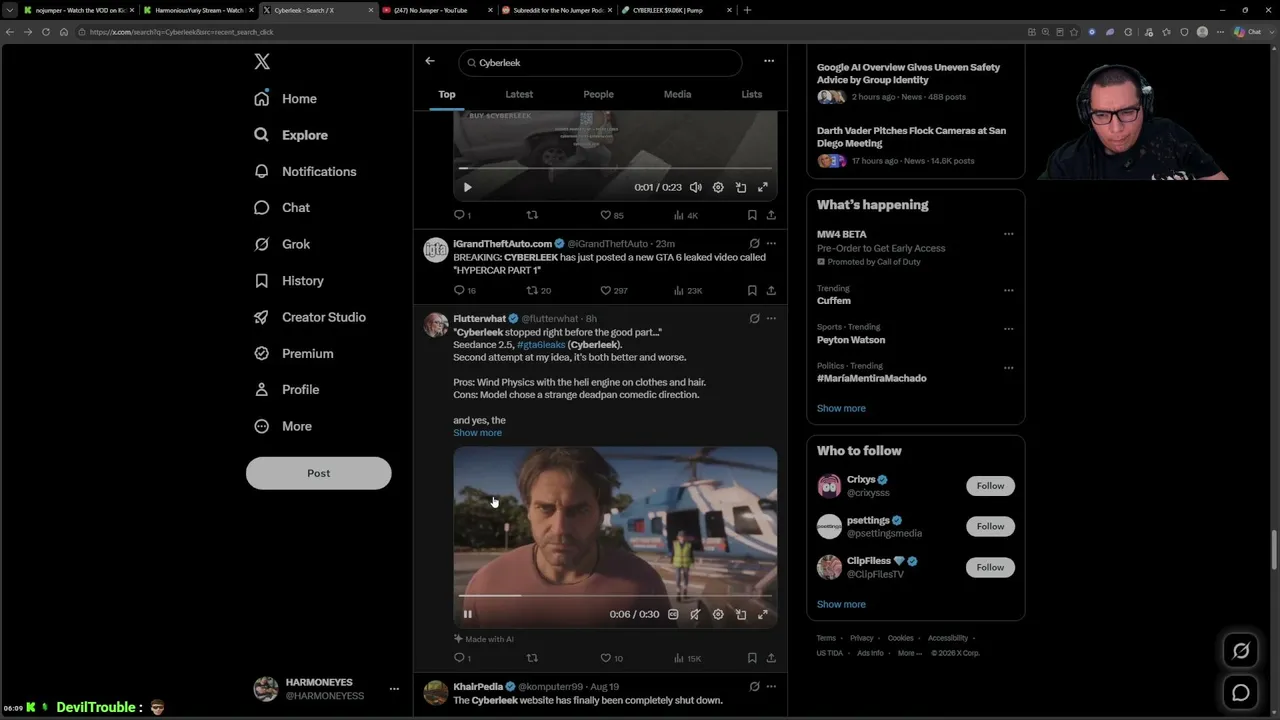The image size is (1280, 720).
Task: Reload the page in the browser toolbar
Action: coord(46,32)
